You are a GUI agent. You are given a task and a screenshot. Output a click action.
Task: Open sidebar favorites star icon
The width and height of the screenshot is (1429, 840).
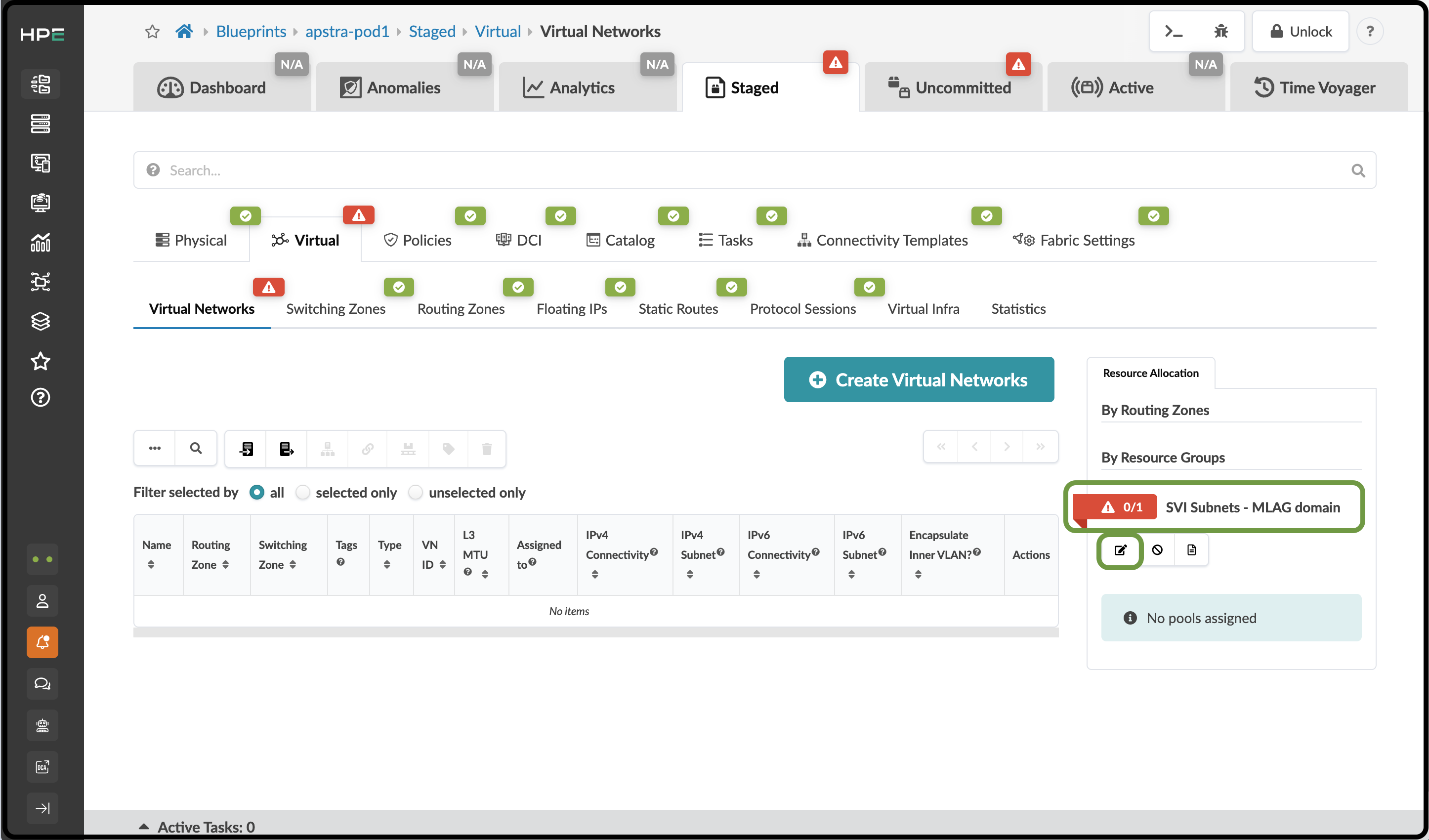40,361
